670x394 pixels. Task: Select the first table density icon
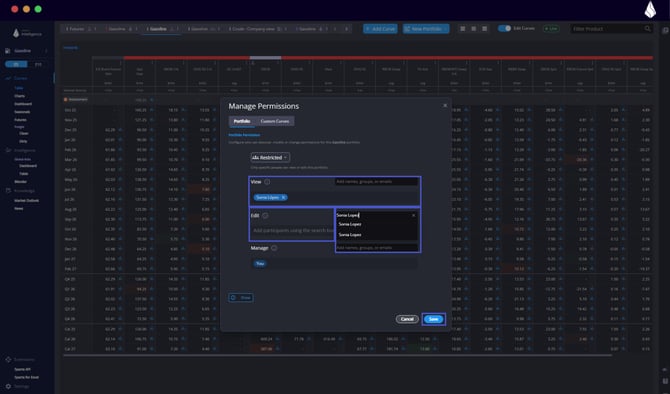[462, 29]
